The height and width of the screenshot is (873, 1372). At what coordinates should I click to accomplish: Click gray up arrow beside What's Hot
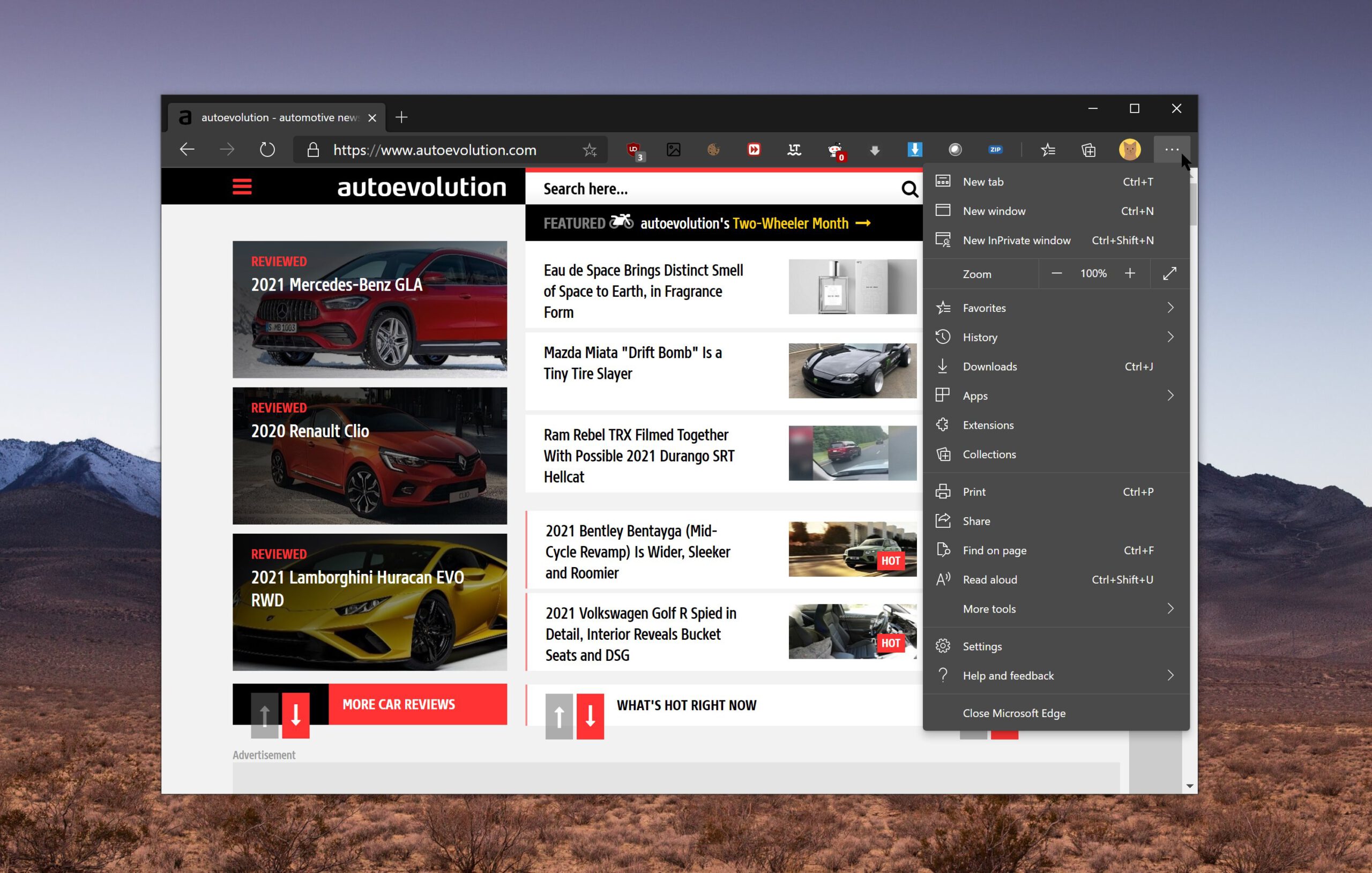pos(559,717)
